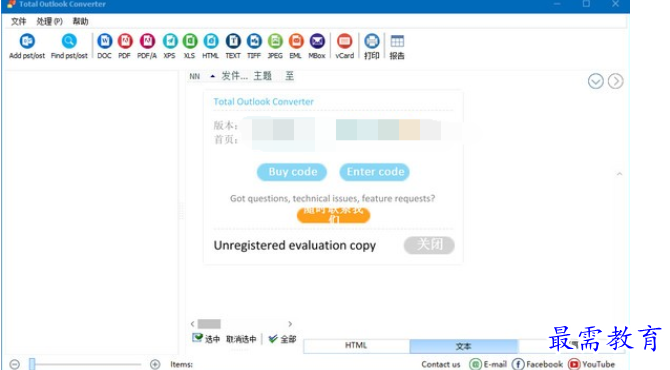This screenshot has height=370, width=670.
Task: Click 取消选中 to uncheck items
Action: (241, 339)
